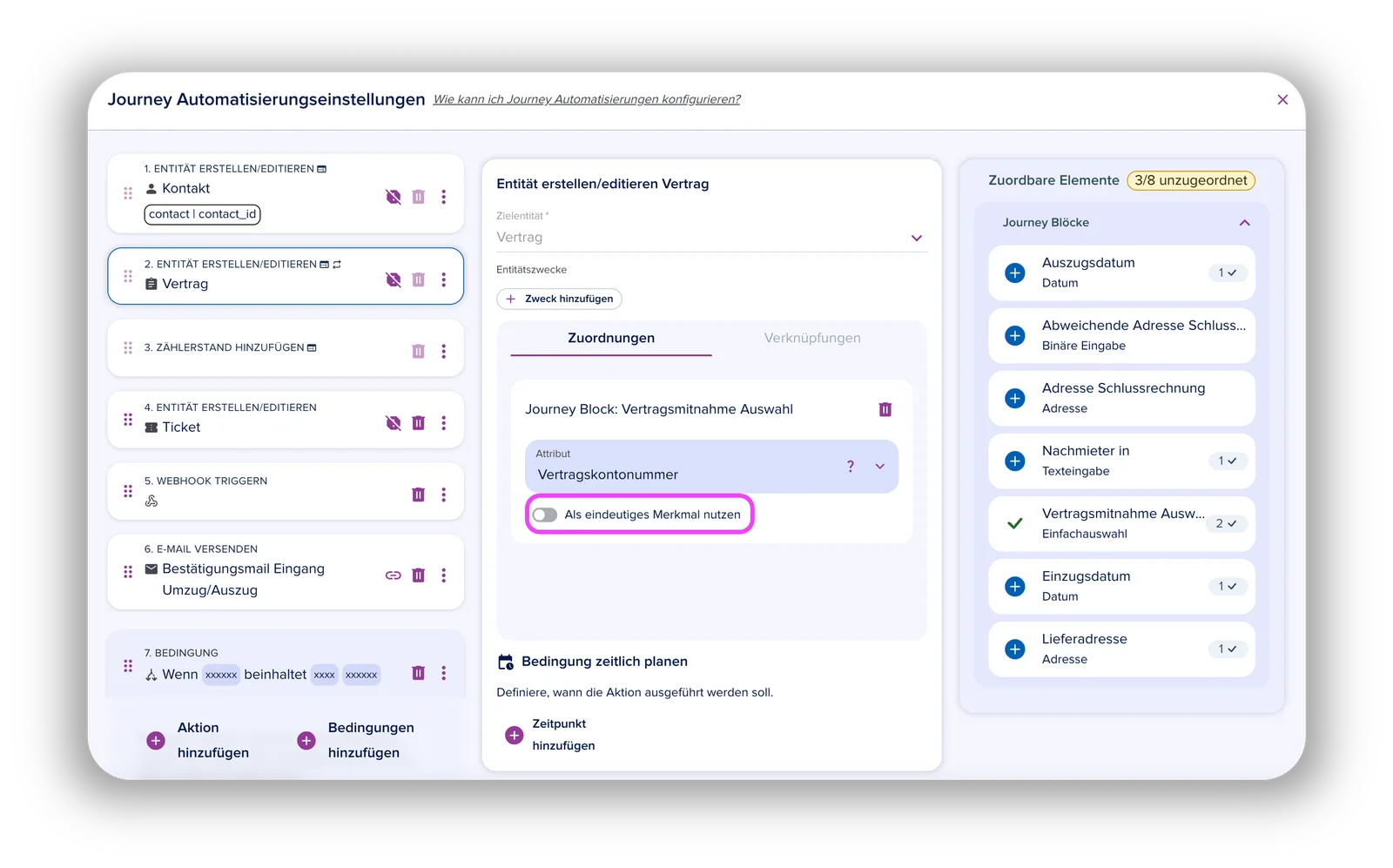1393x868 pixels.
Task: Add the Einzugsdatum block
Action: 1015,586
